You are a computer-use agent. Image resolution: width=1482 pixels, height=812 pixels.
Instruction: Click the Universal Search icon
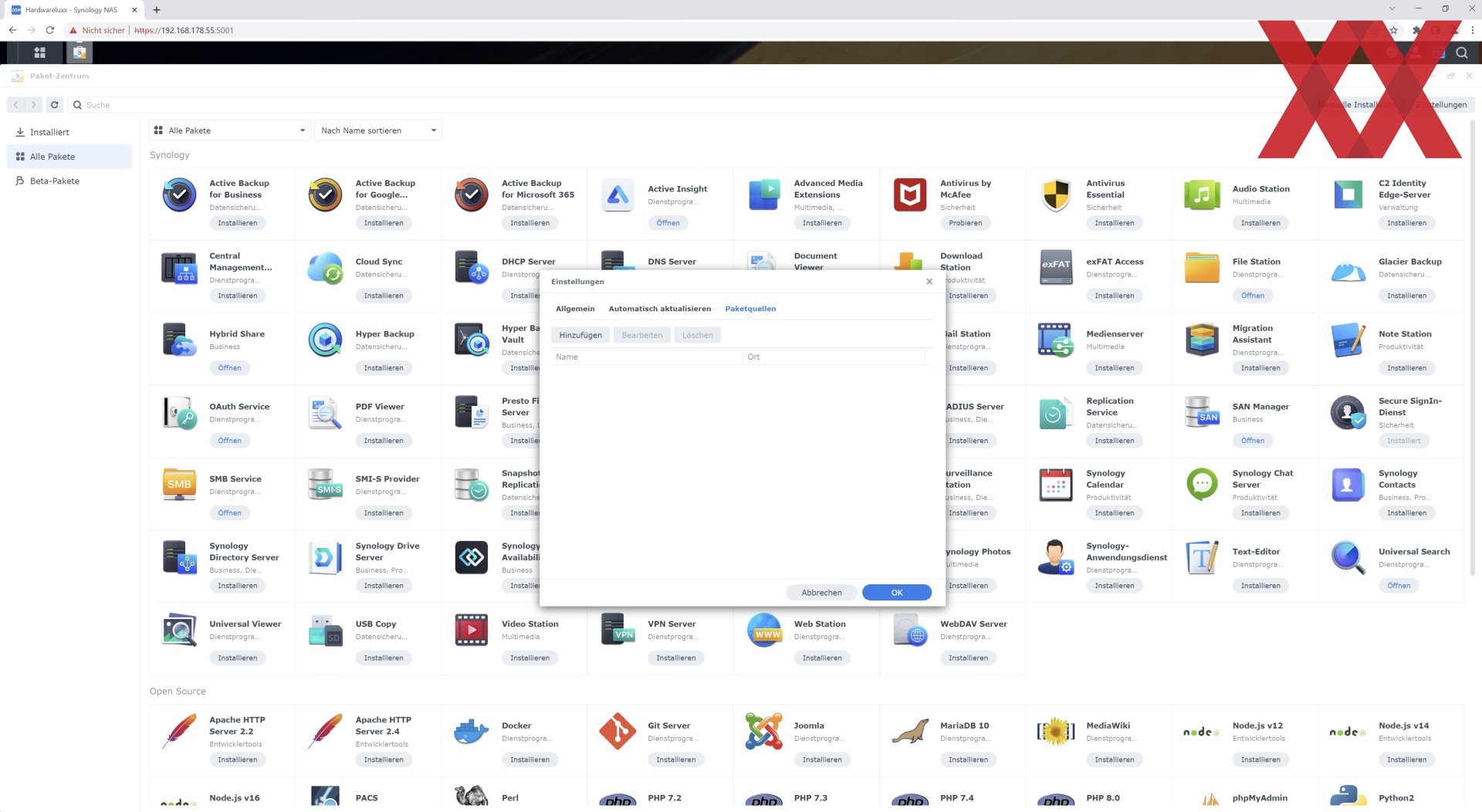point(1348,558)
